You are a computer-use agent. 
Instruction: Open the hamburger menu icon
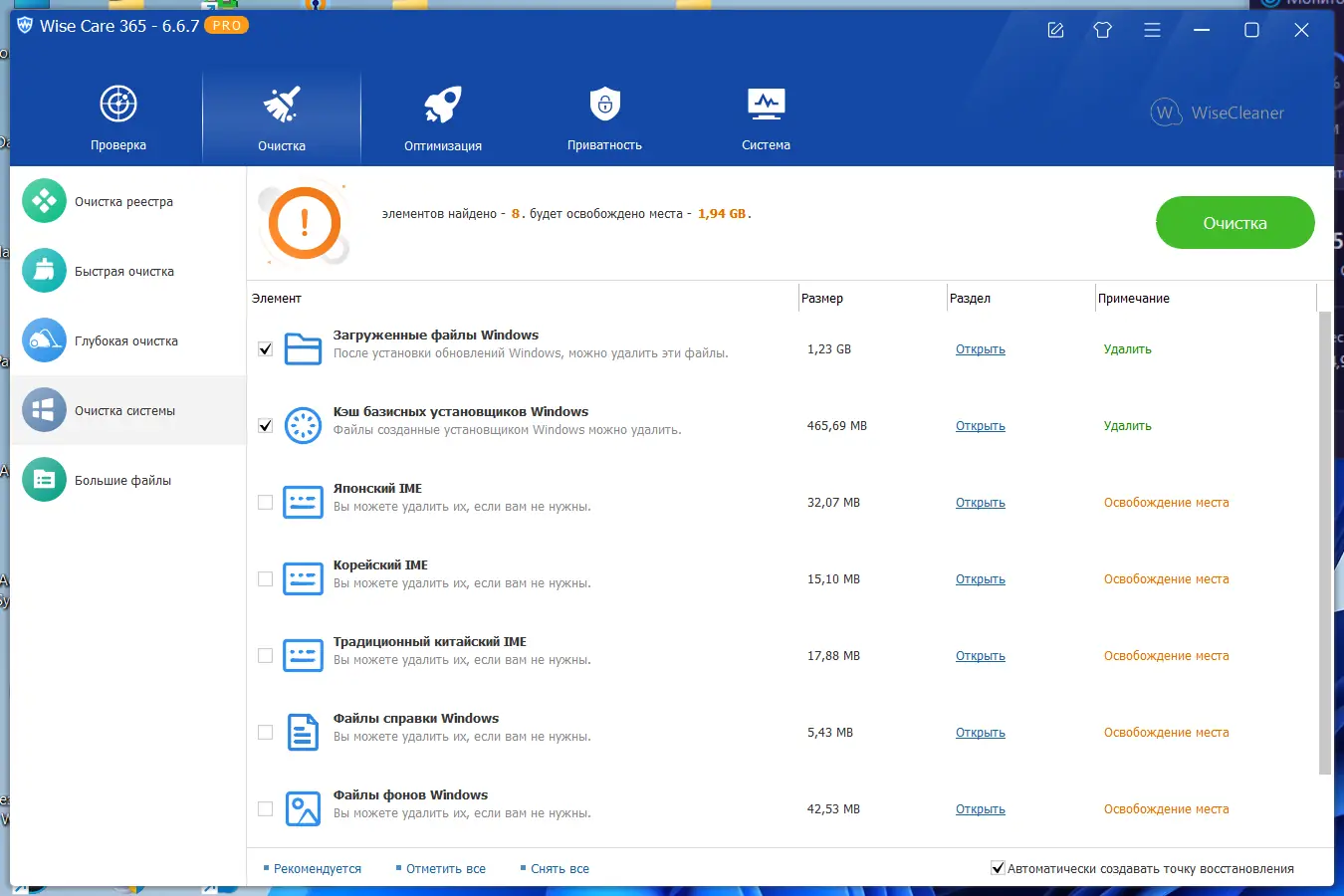1152,30
